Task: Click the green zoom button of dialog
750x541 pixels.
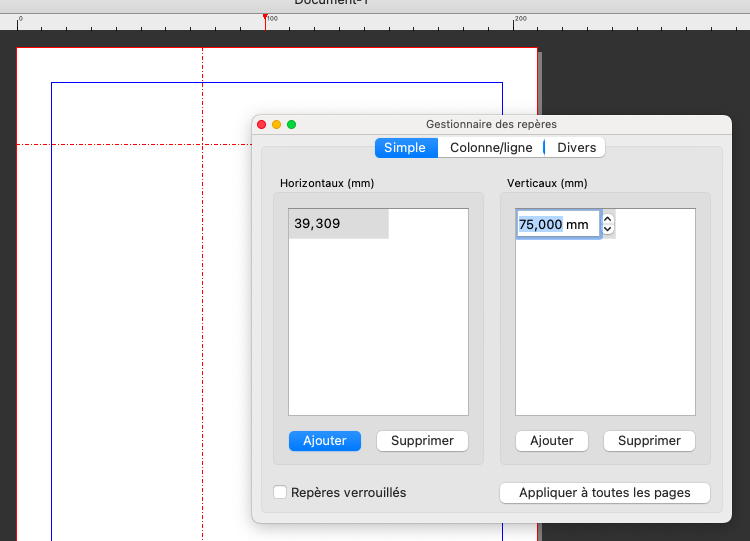Action: [292, 124]
